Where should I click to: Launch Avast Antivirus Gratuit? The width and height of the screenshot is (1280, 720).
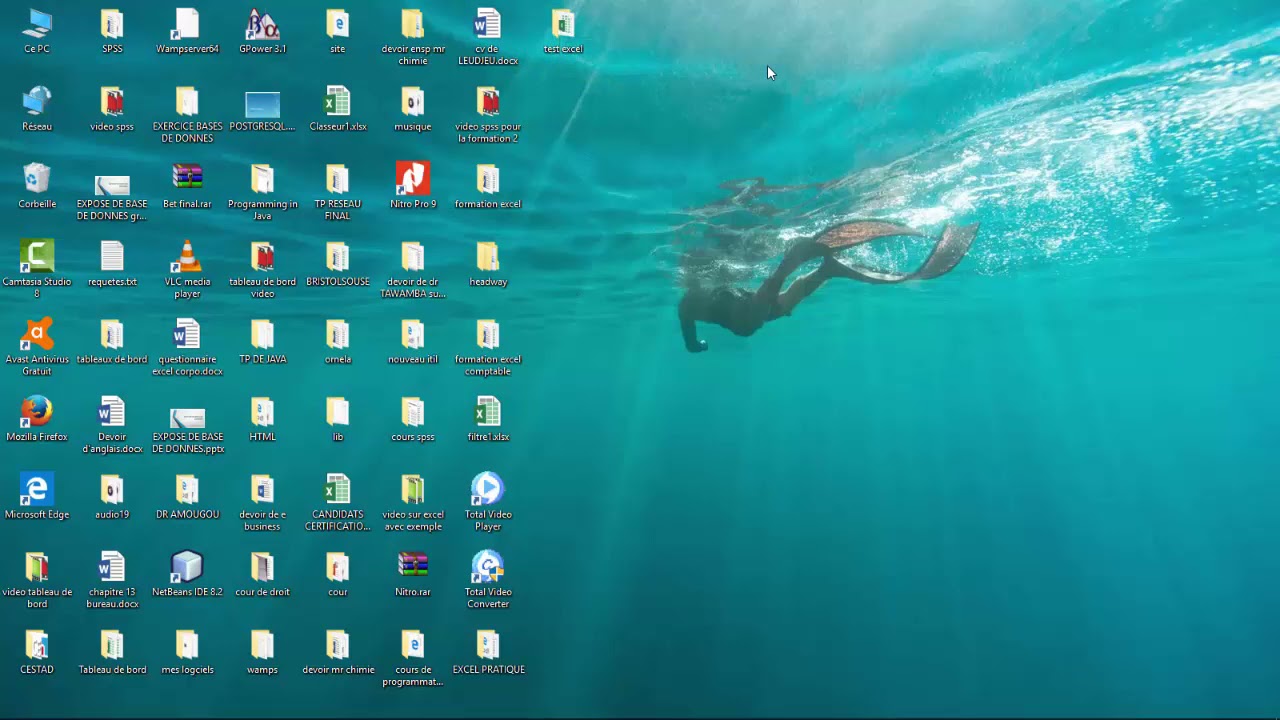[x=37, y=347]
